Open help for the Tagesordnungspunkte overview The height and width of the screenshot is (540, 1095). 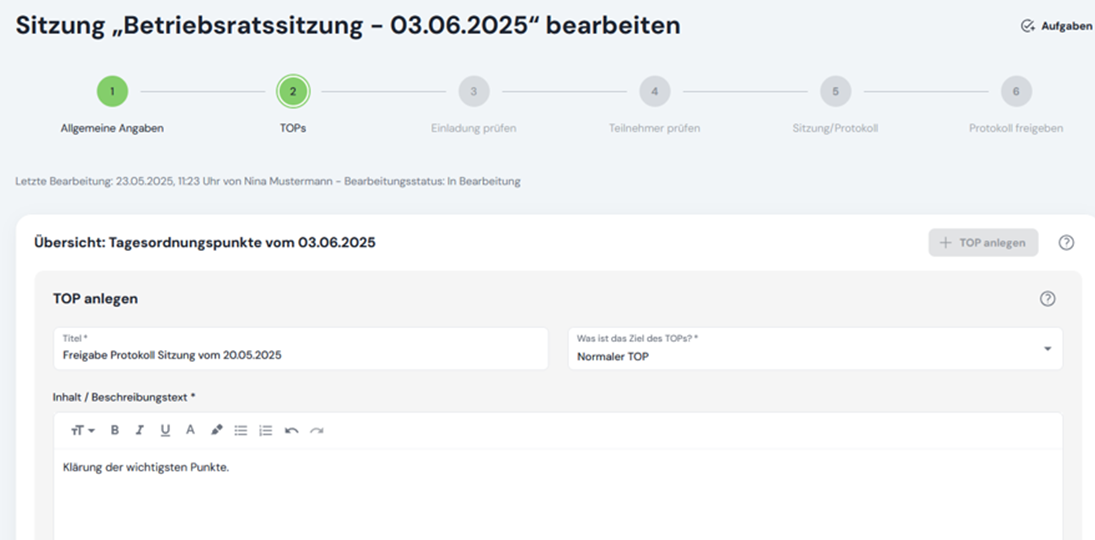coord(1066,243)
